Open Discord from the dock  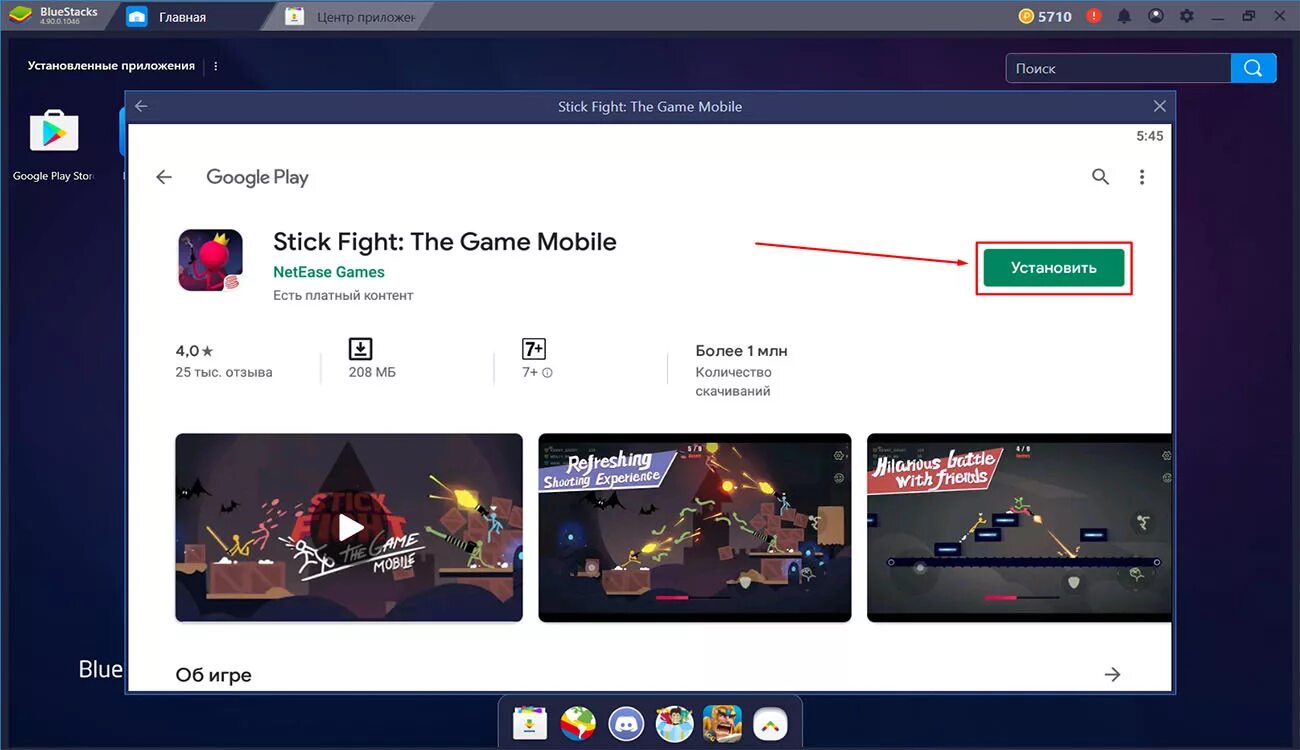(627, 722)
